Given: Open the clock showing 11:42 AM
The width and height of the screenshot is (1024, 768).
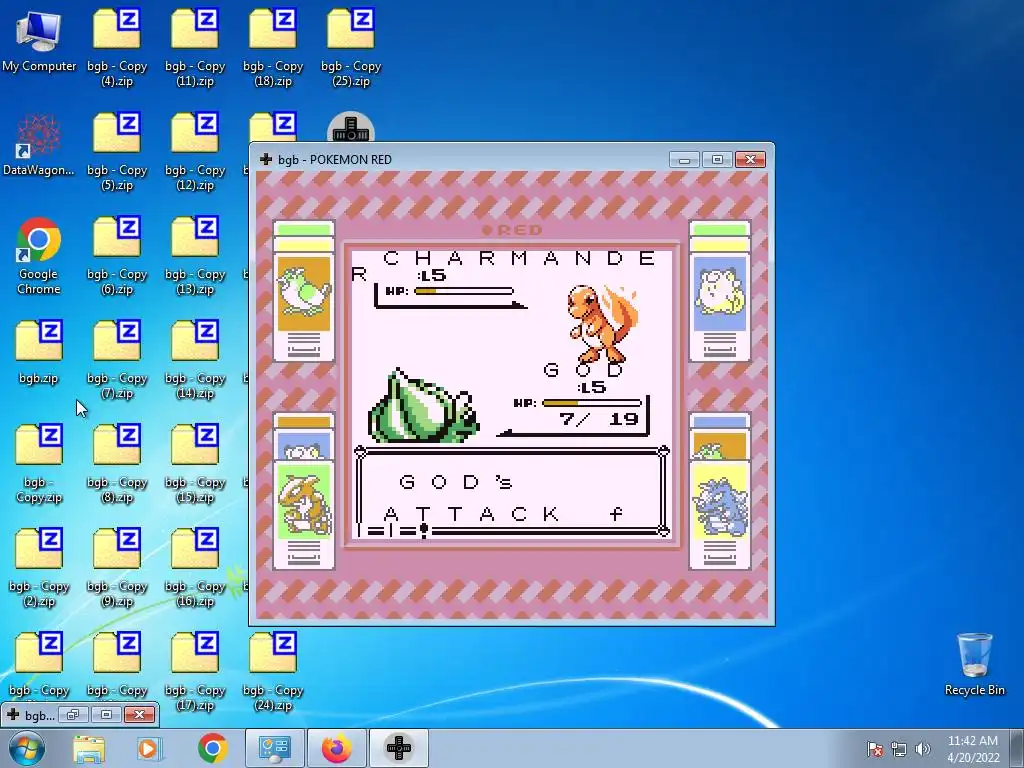Looking at the screenshot, I should [x=973, y=749].
